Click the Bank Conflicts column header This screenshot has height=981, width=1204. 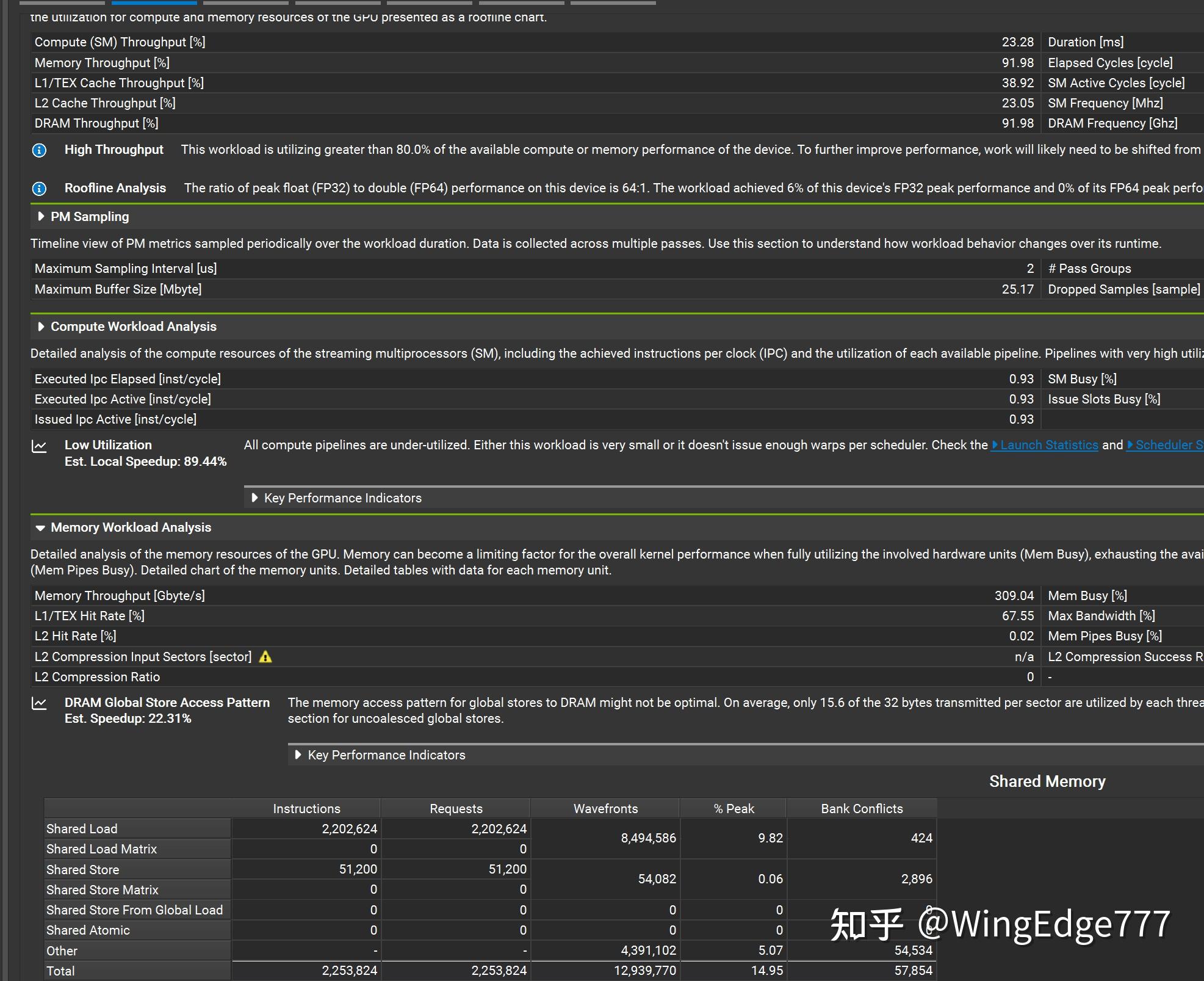(862, 809)
